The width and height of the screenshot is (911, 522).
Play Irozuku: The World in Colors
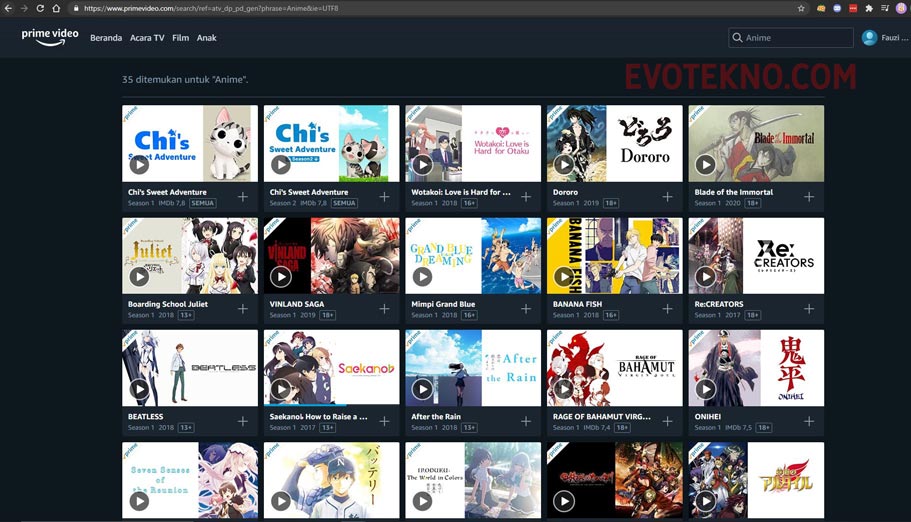[x=422, y=501]
